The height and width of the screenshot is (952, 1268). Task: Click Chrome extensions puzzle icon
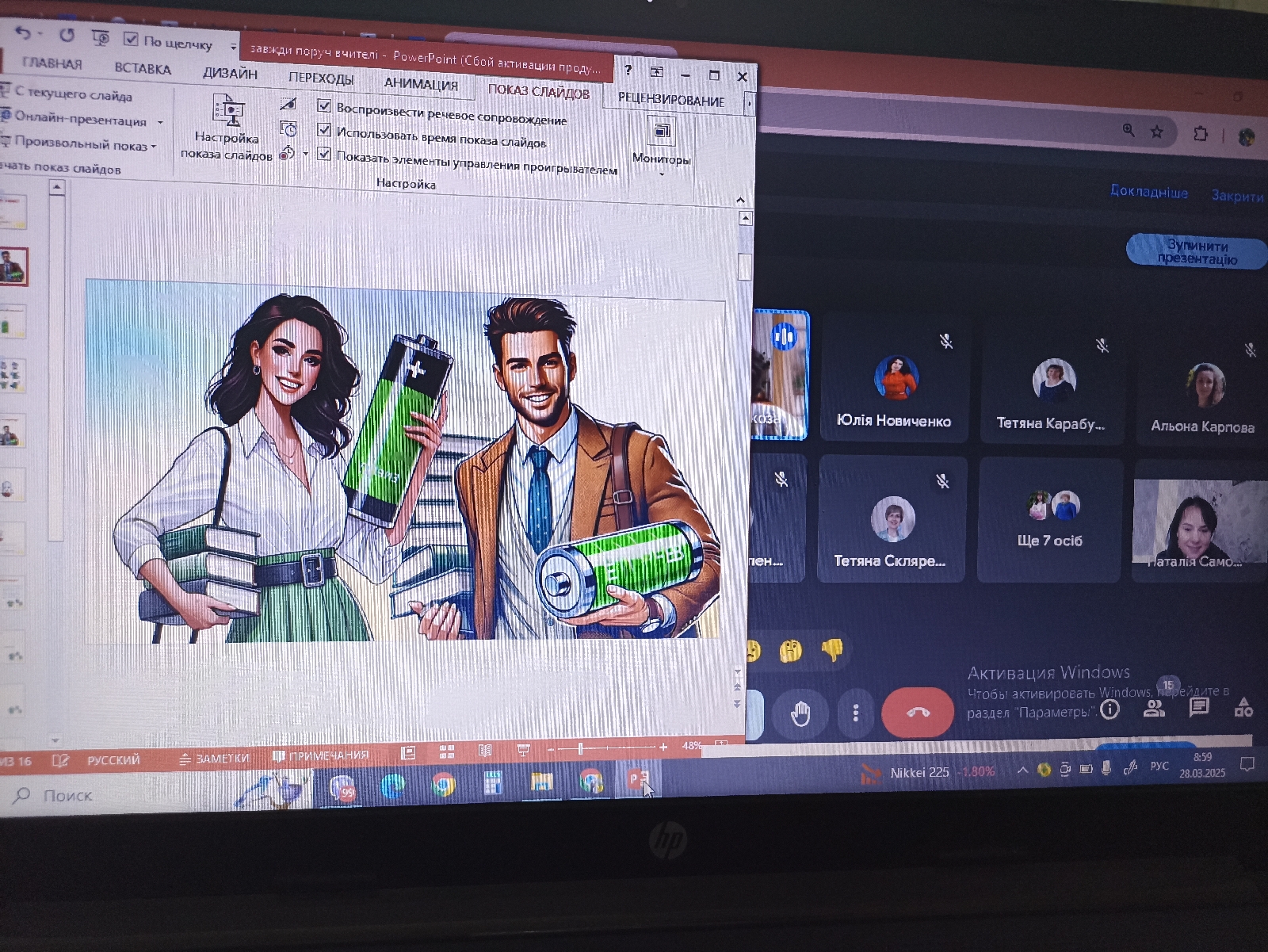(1200, 133)
